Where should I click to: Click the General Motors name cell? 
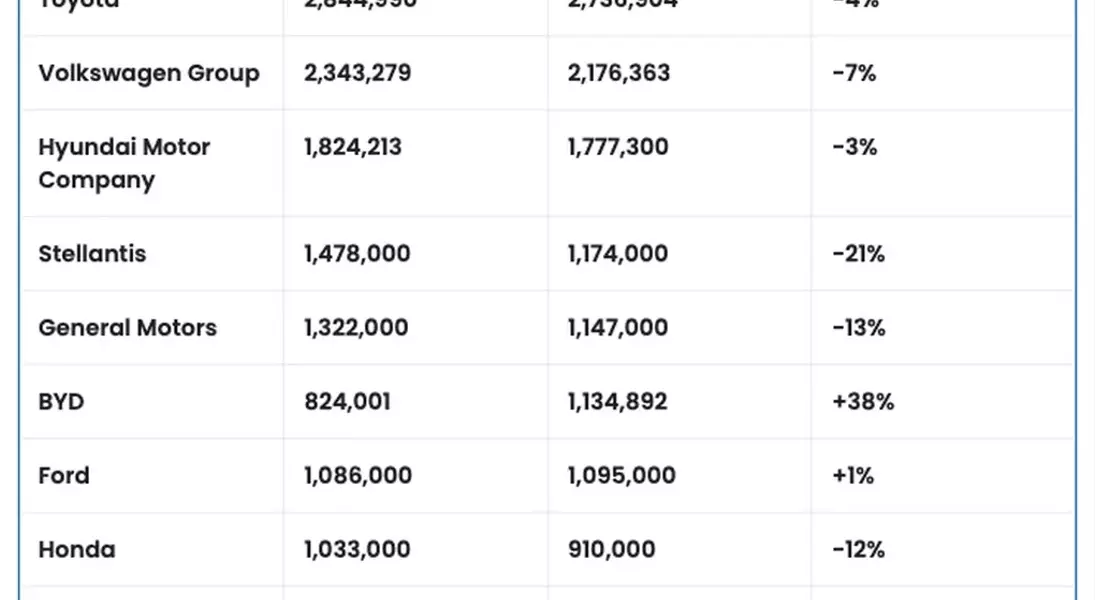(128, 328)
